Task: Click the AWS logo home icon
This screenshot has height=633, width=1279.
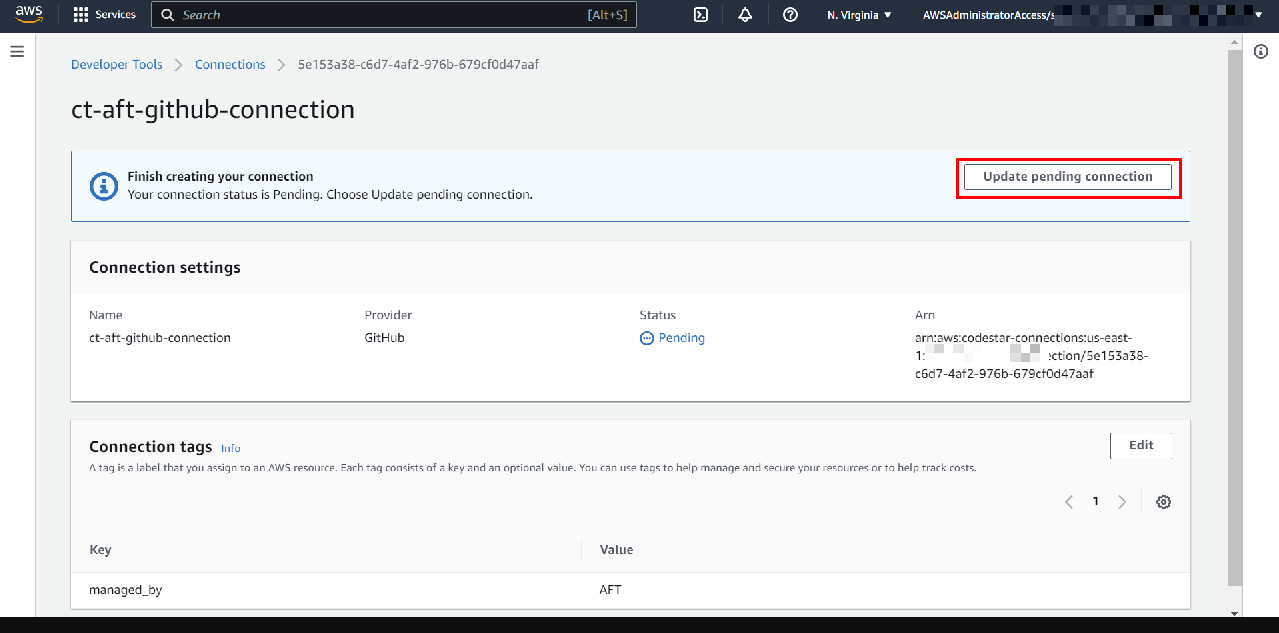Action: click(29, 15)
